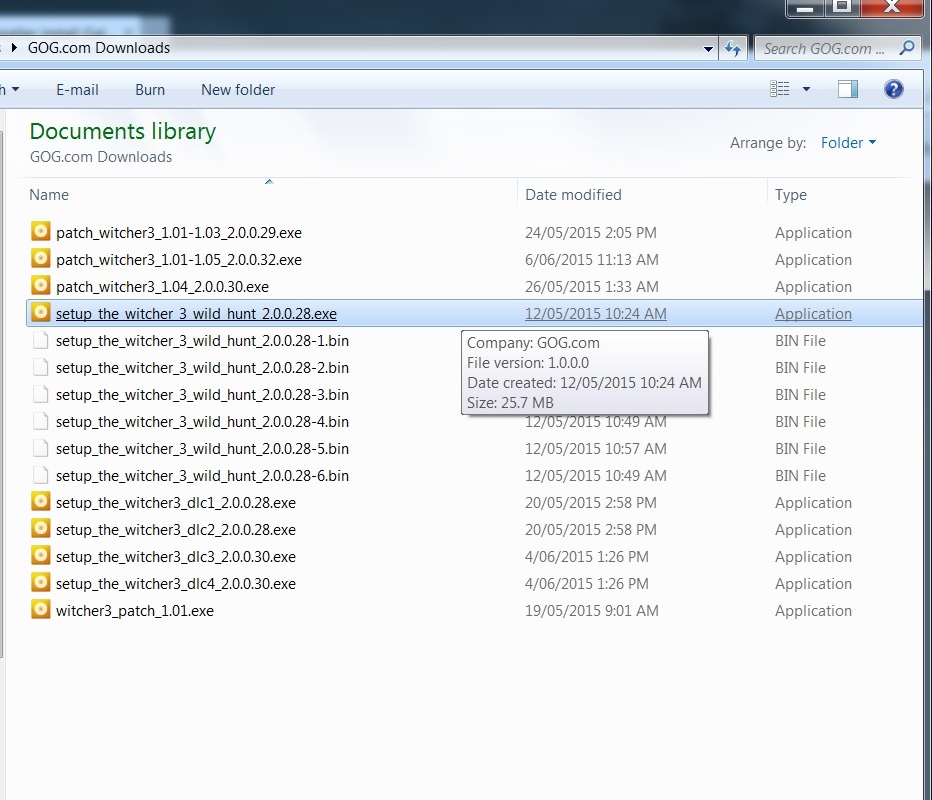Click the setup_the_witcher3_dlc1 installer icon
The image size is (932, 800).
[40, 502]
